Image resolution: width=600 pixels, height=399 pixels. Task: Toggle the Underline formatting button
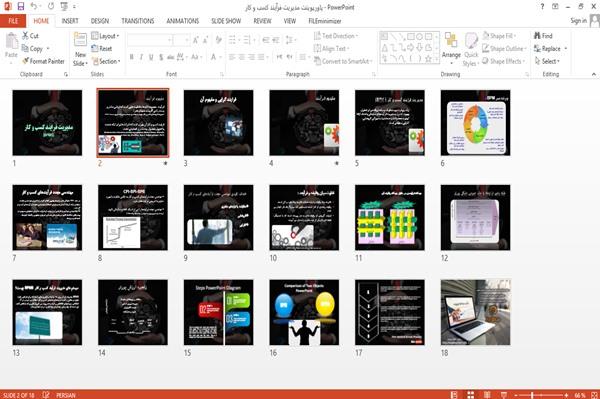click(x=151, y=57)
